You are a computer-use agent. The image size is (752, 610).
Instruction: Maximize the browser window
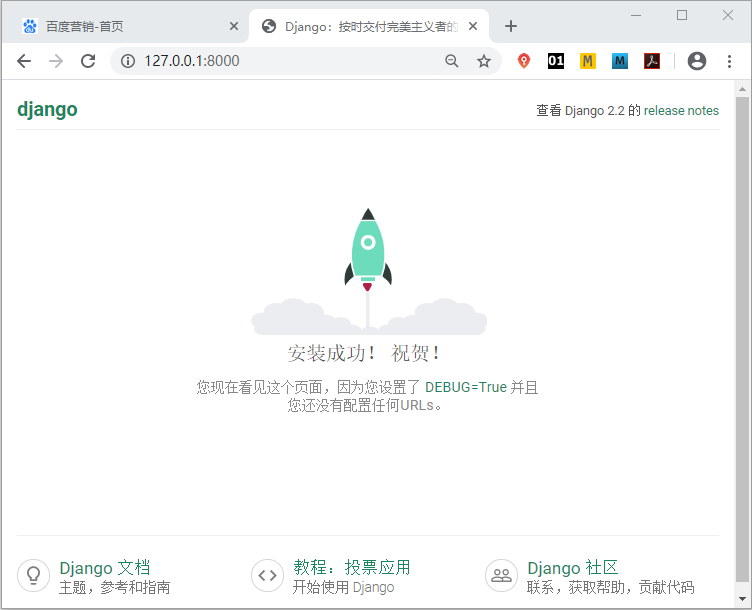[682, 15]
